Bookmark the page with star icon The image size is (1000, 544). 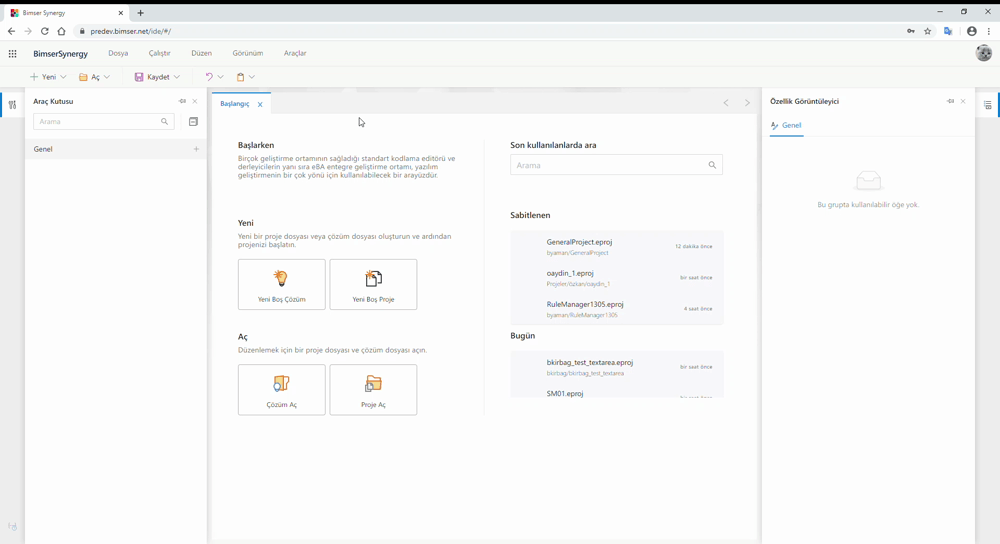(x=927, y=31)
